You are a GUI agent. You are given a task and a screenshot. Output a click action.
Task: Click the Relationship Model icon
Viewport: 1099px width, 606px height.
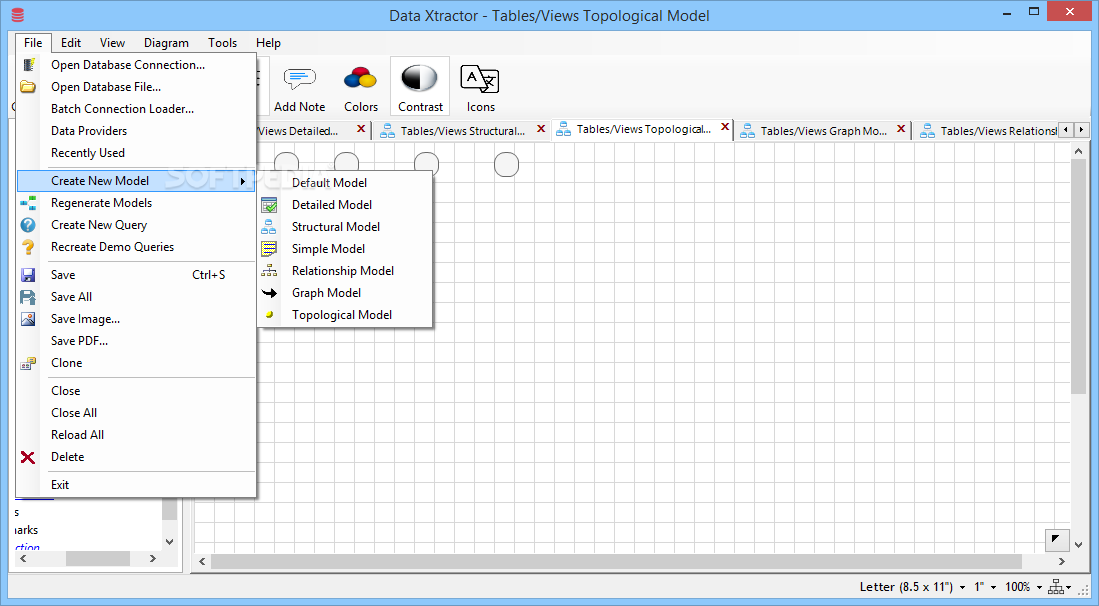(269, 271)
